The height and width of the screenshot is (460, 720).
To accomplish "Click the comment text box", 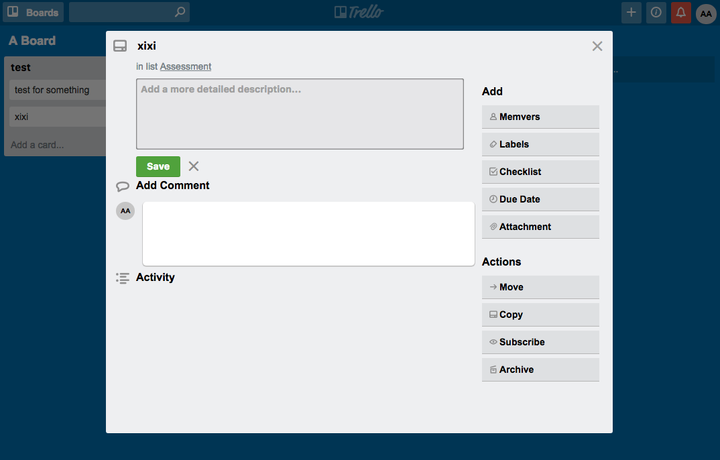I will [308, 234].
